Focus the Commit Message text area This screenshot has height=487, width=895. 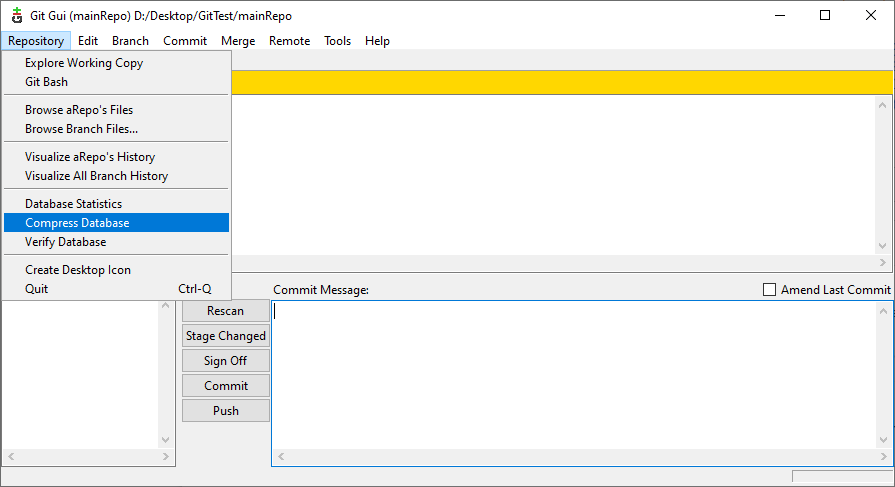tap(574, 376)
